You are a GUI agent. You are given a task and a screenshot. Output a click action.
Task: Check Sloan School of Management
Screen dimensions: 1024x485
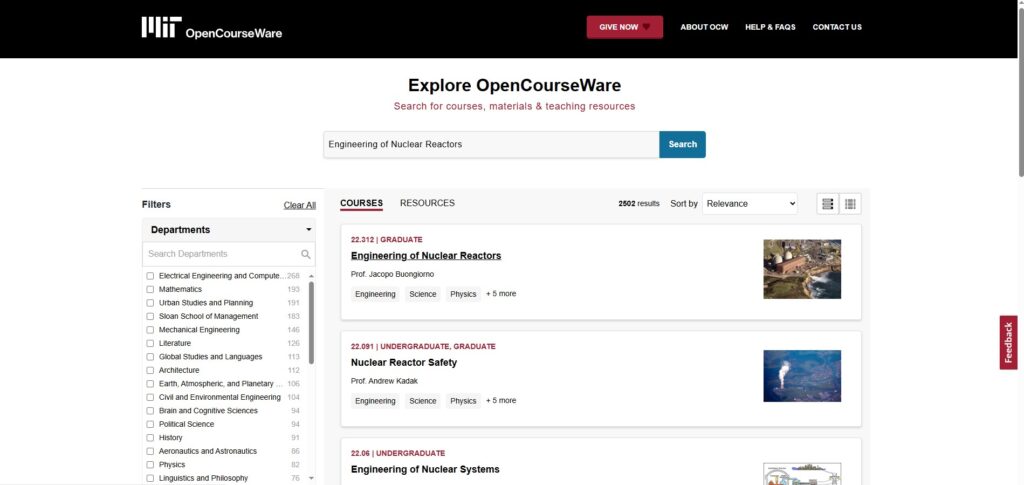click(x=150, y=317)
